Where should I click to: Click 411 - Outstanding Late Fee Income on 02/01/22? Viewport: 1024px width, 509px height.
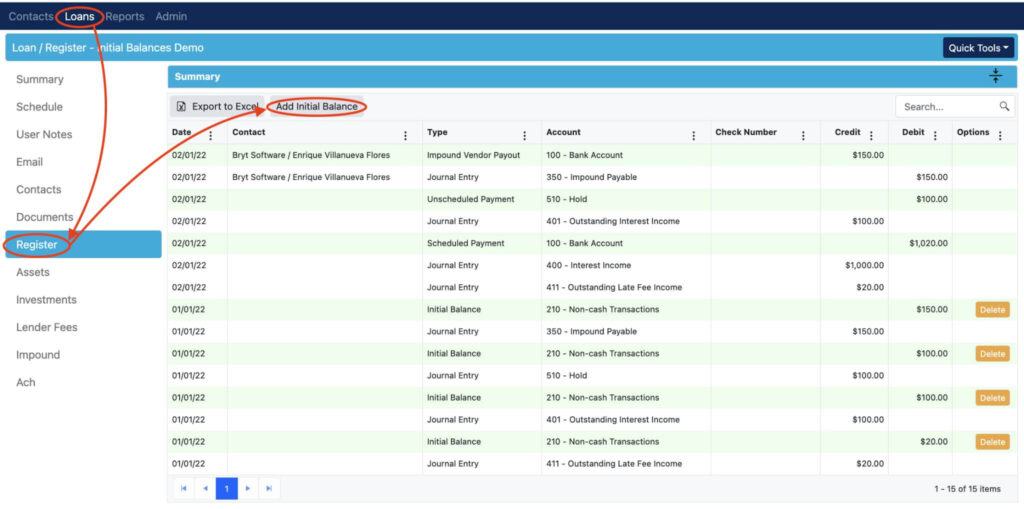click(x=614, y=287)
